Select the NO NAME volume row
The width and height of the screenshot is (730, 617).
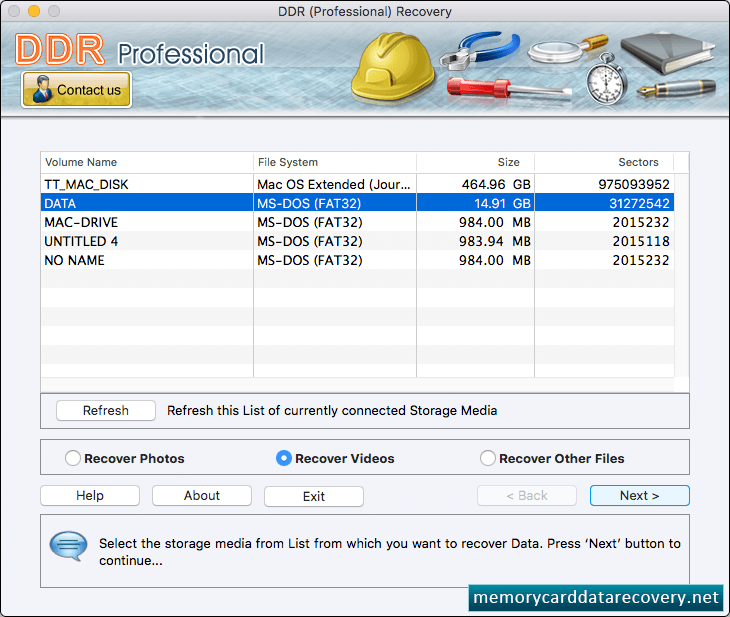[357, 260]
